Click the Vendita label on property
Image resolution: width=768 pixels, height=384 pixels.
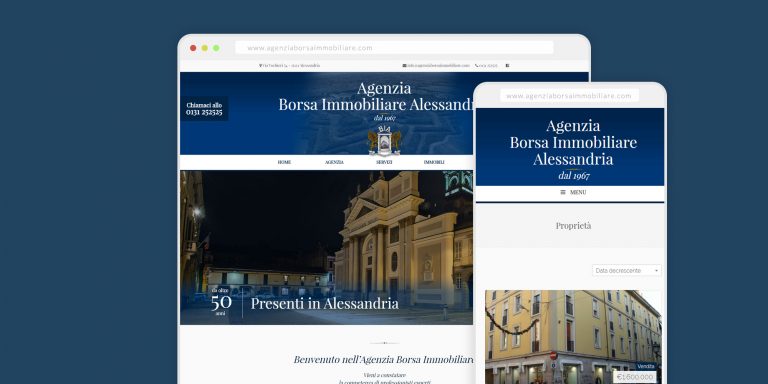646,366
